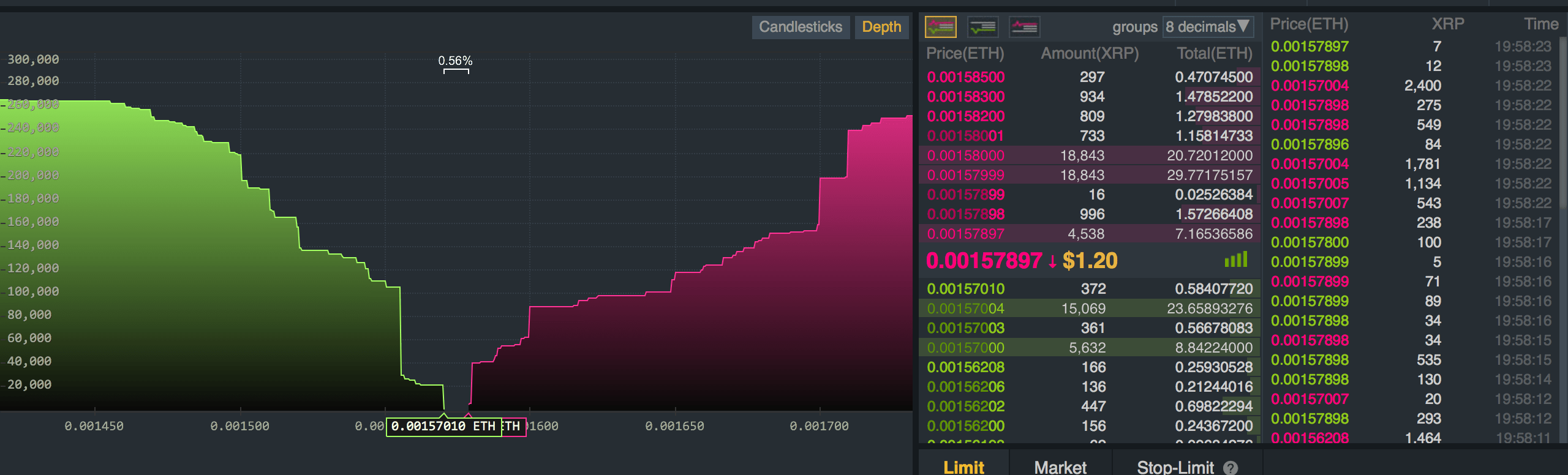This screenshot has width=1568, height=475.
Task: Switch to Candlesticks chart view
Action: [x=801, y=27]
